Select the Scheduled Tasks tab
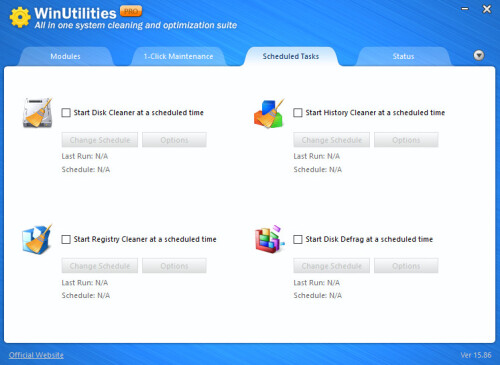Image resolution: width=500 pixels, height=365 pixels. tap(291, 56)
